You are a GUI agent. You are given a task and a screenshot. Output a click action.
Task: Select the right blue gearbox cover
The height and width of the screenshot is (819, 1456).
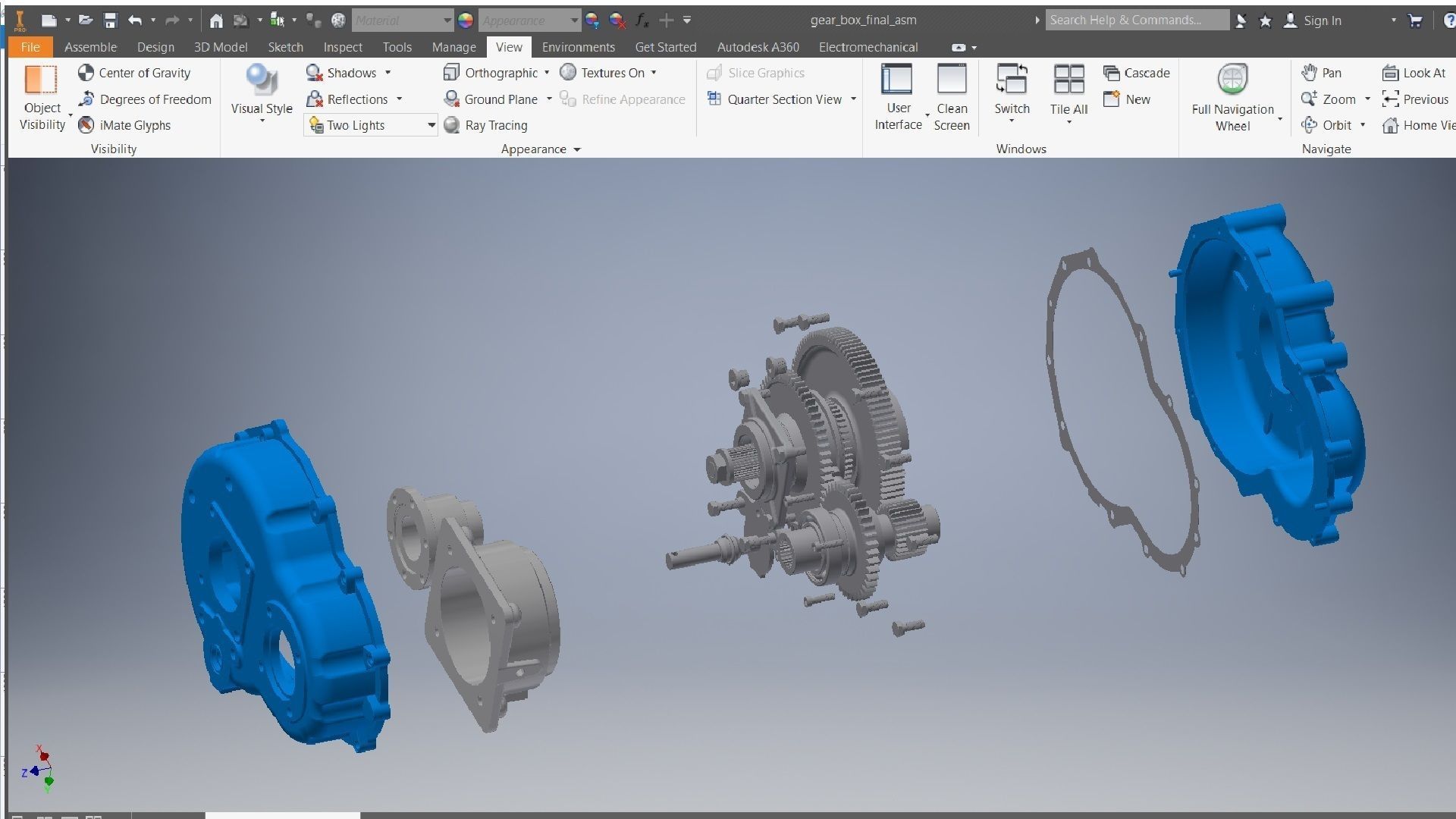pyautogui.click(x=1266, y=375)
